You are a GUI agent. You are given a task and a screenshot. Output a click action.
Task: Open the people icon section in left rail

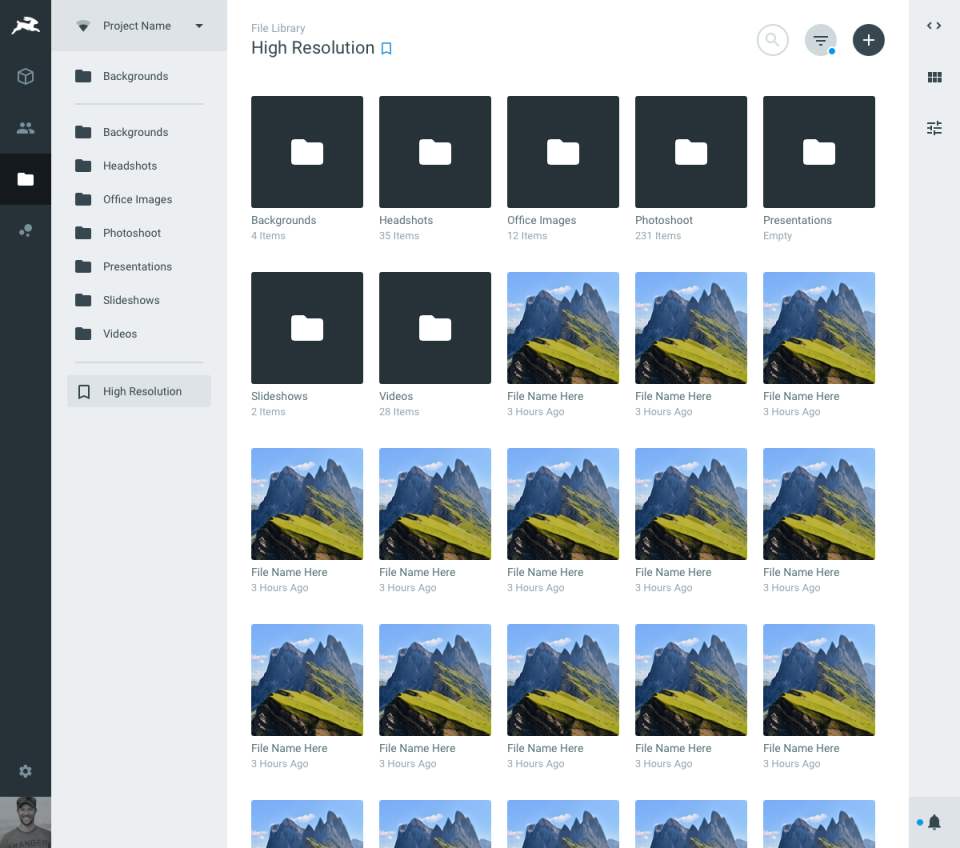[x=25, y=127]
